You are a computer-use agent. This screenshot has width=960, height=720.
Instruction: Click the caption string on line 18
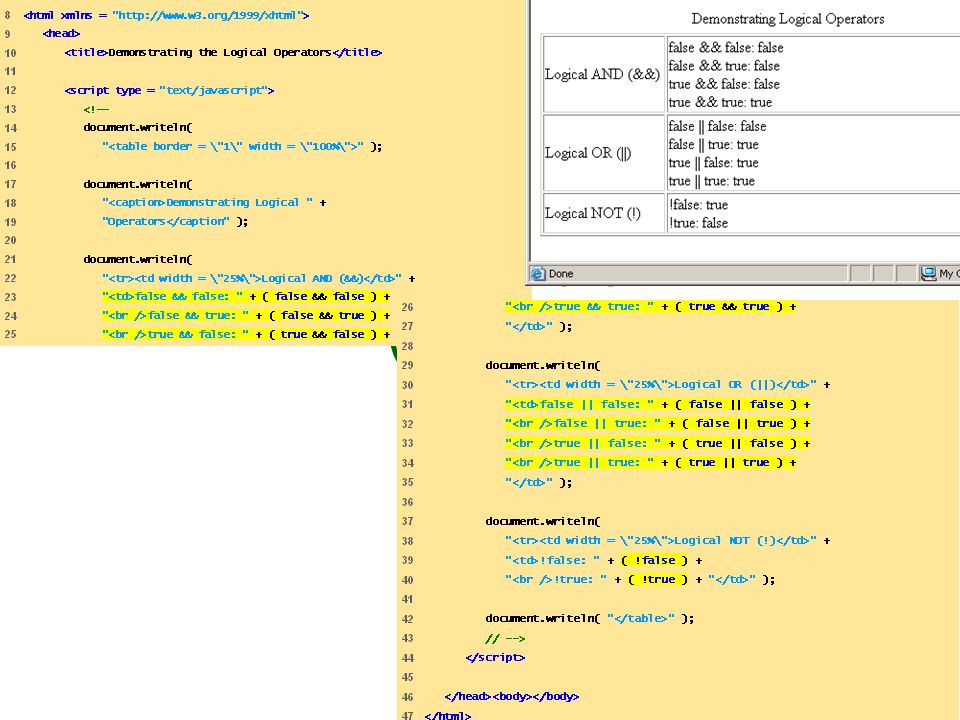208,203
